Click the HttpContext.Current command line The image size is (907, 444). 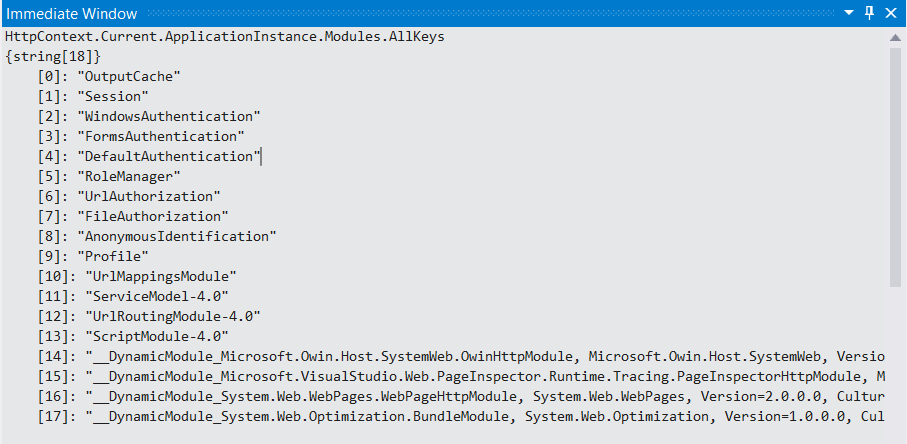(x=224, y=37)
